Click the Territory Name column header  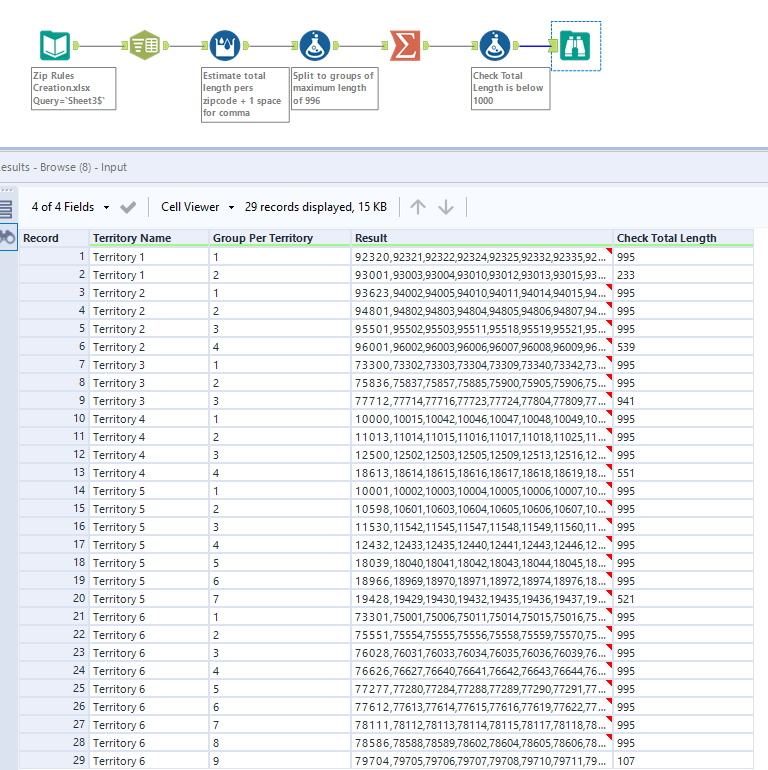click(132, 238)
